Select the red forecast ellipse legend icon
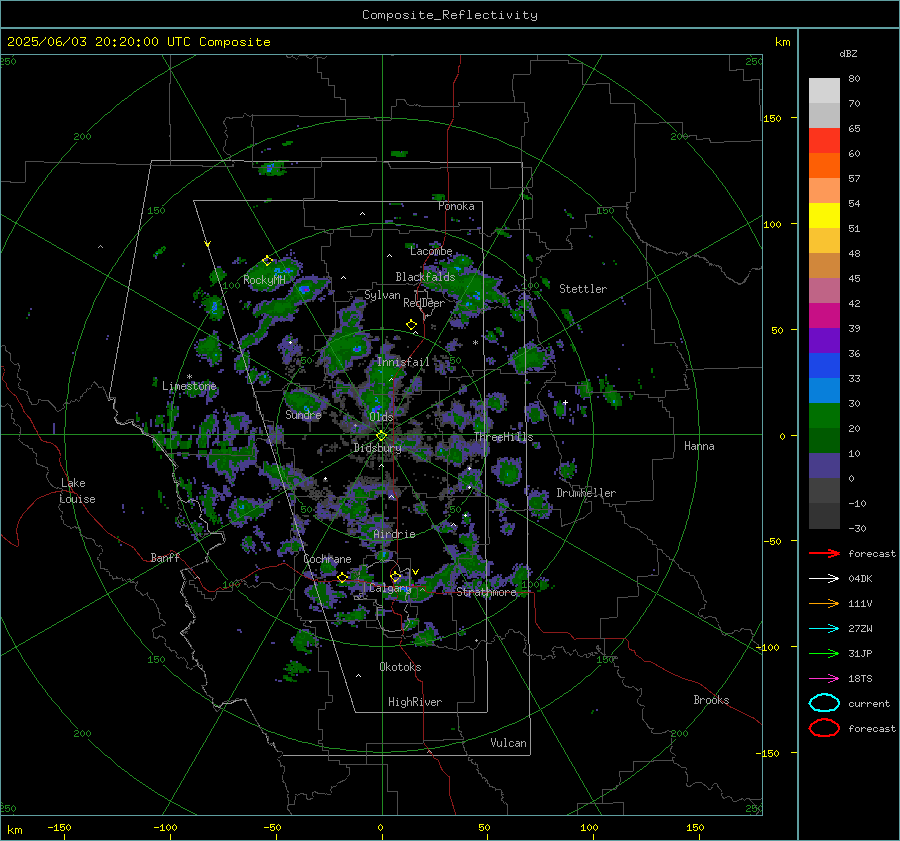The height and width of the screenshot is (841, 900). click(824, 728)
